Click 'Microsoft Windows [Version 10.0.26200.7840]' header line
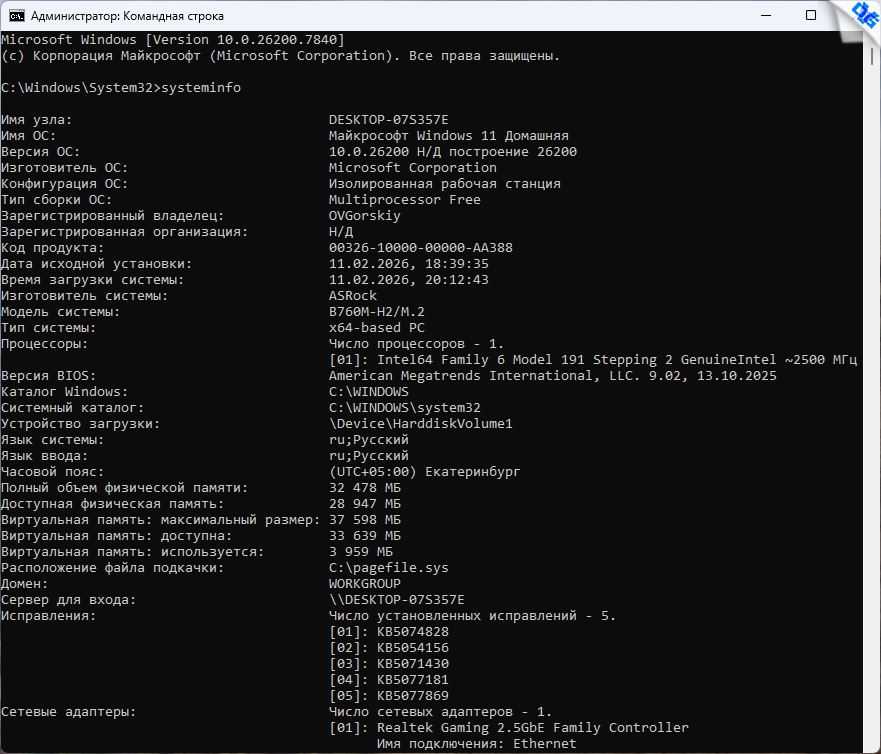Image resolution: width=881 pixels, height=754 pixels. (172, 40)
